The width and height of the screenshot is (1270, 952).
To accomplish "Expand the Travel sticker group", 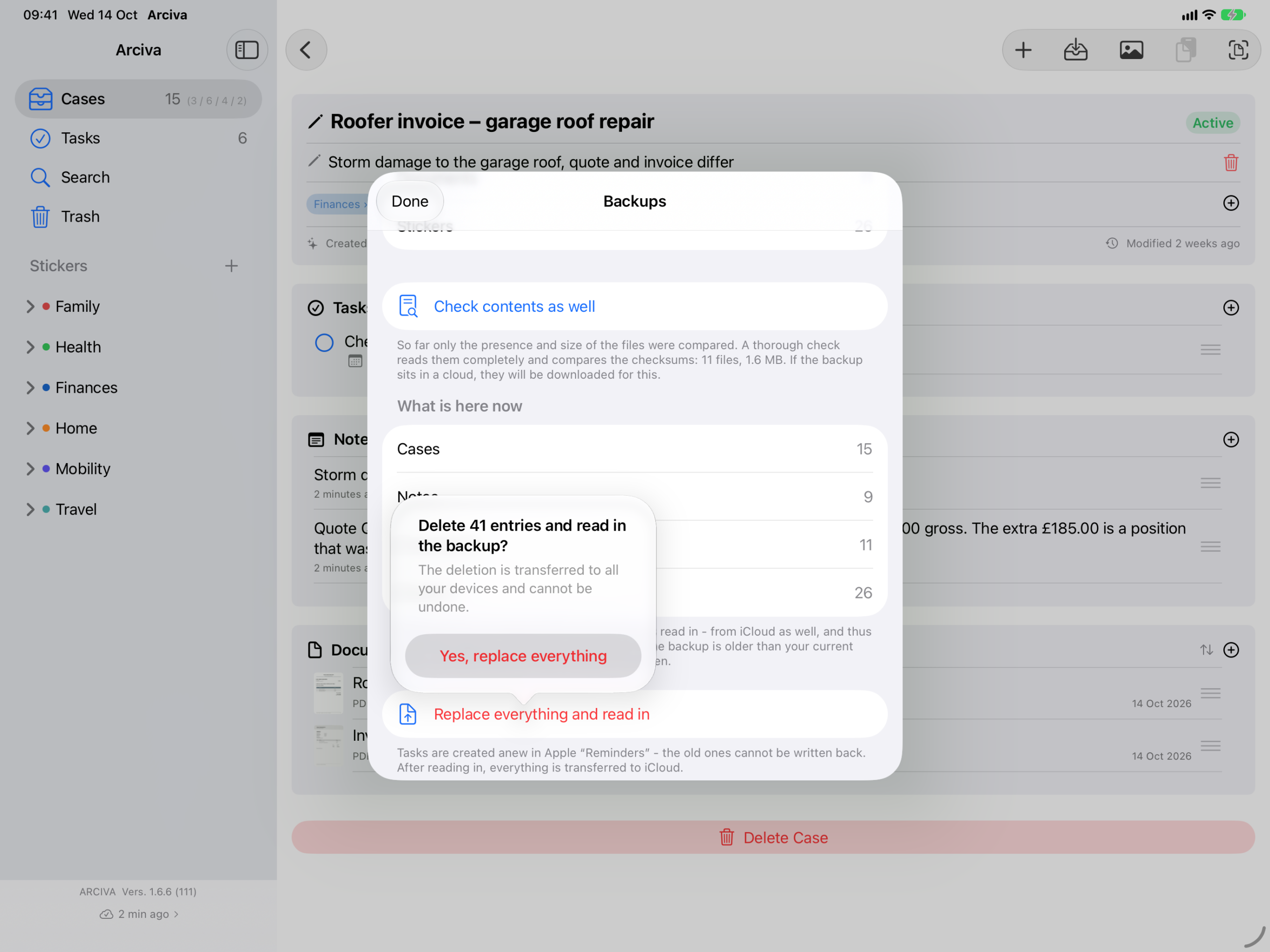I will click(30, 510).
